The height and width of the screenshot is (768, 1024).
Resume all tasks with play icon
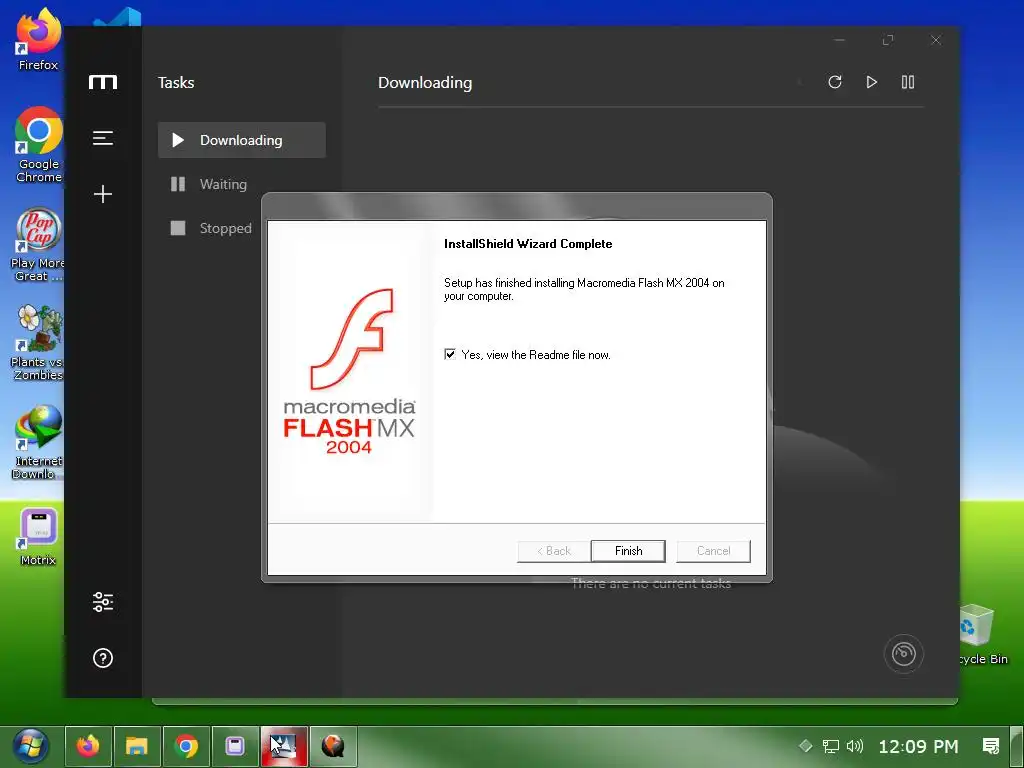(871, 82)
